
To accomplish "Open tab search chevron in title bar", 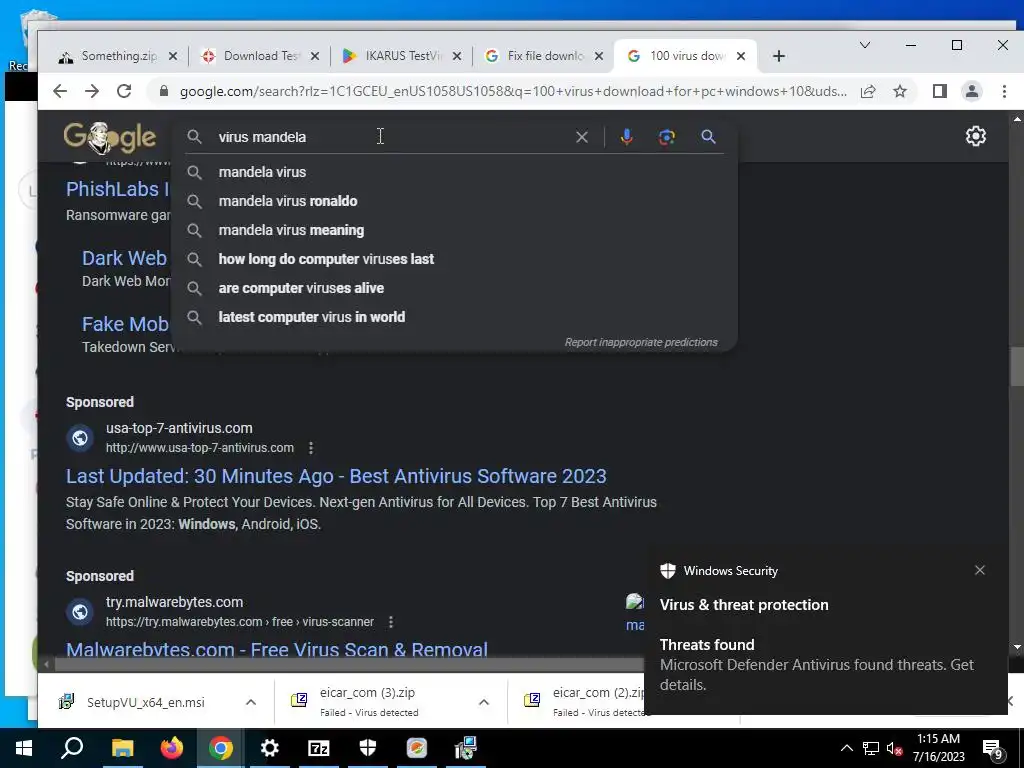I will (x=865, y=45).
